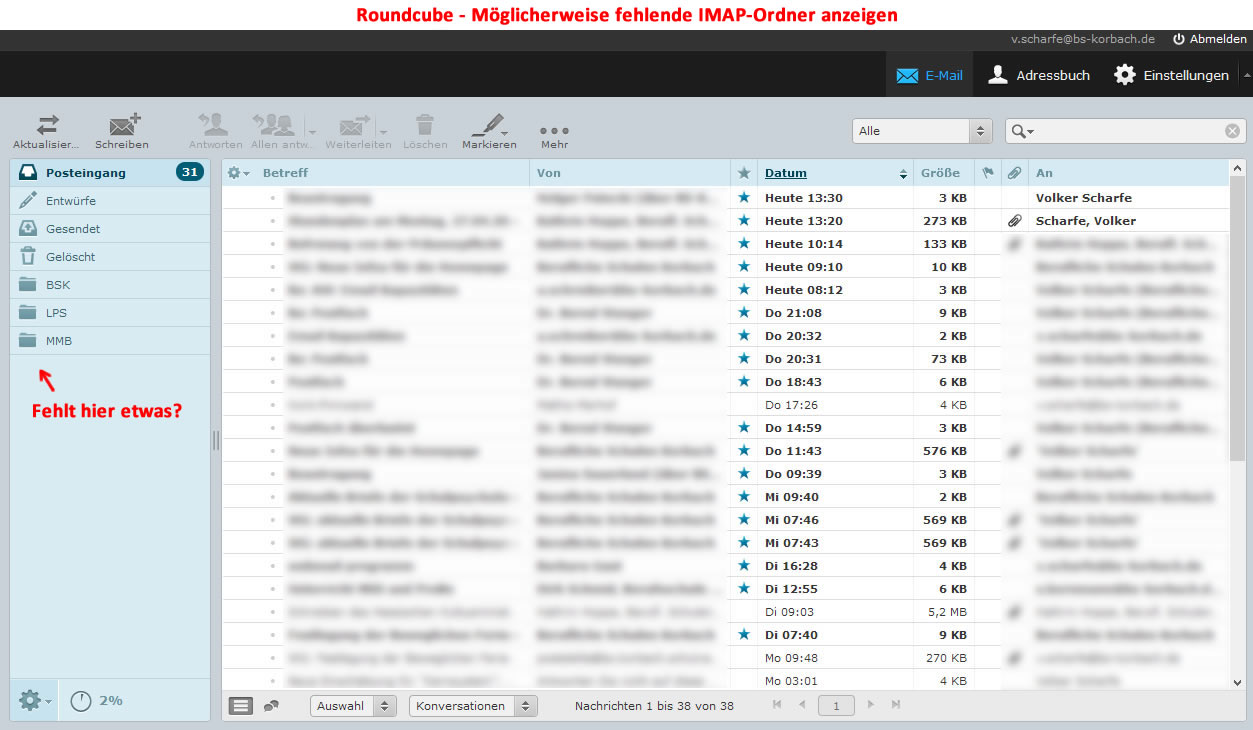Click the page number field showing 1
This screenshot has height=730, width=1253.
tap(836, 706)
